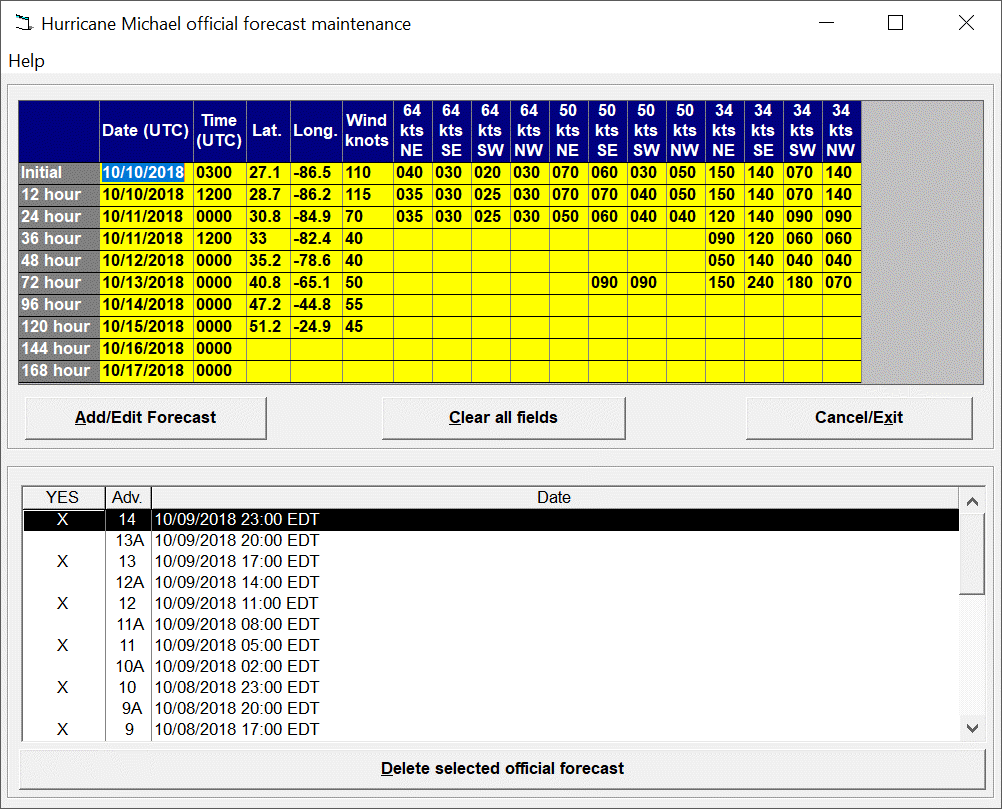Screen dimensions: 1002x809
Task: Click the Adv. column header
Action: coord(127,497)
